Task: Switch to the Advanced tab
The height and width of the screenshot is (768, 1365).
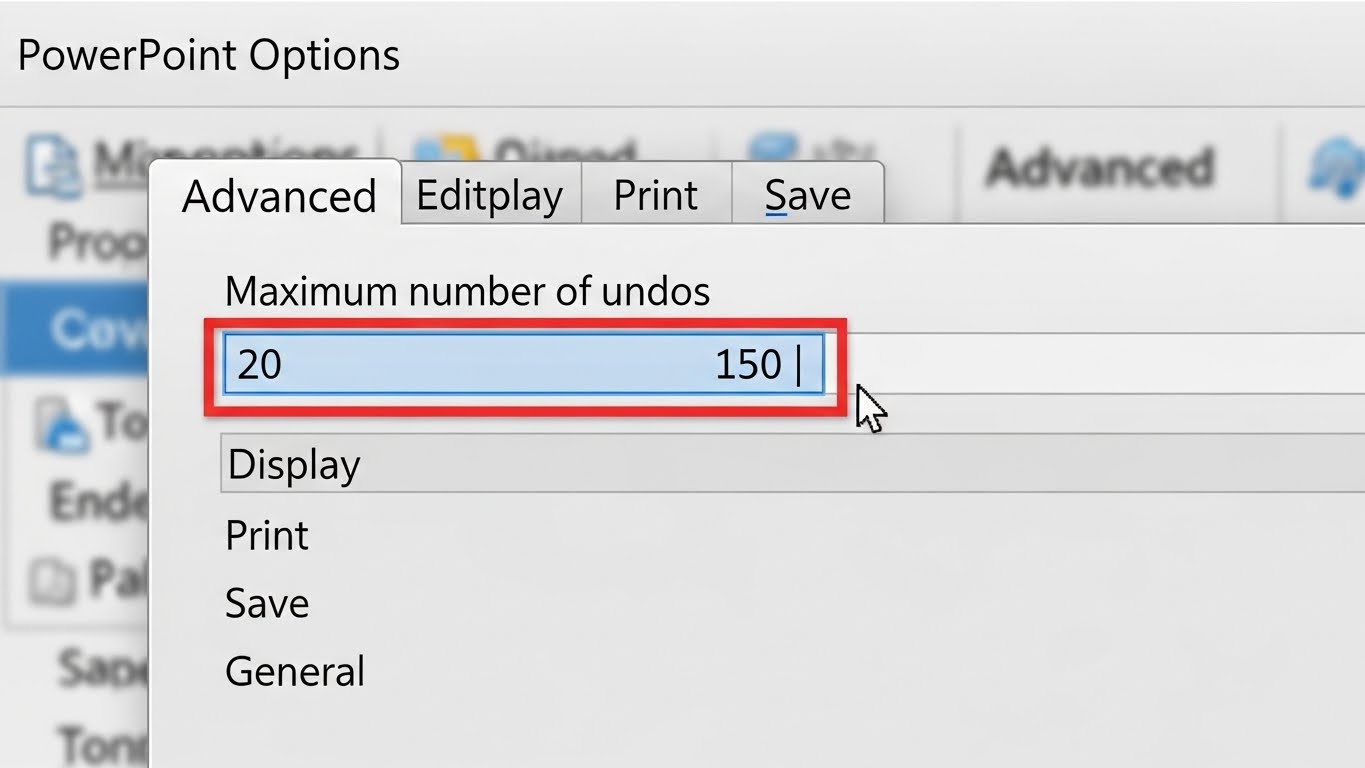Action: pyautogui.click(x=278, y=195)
